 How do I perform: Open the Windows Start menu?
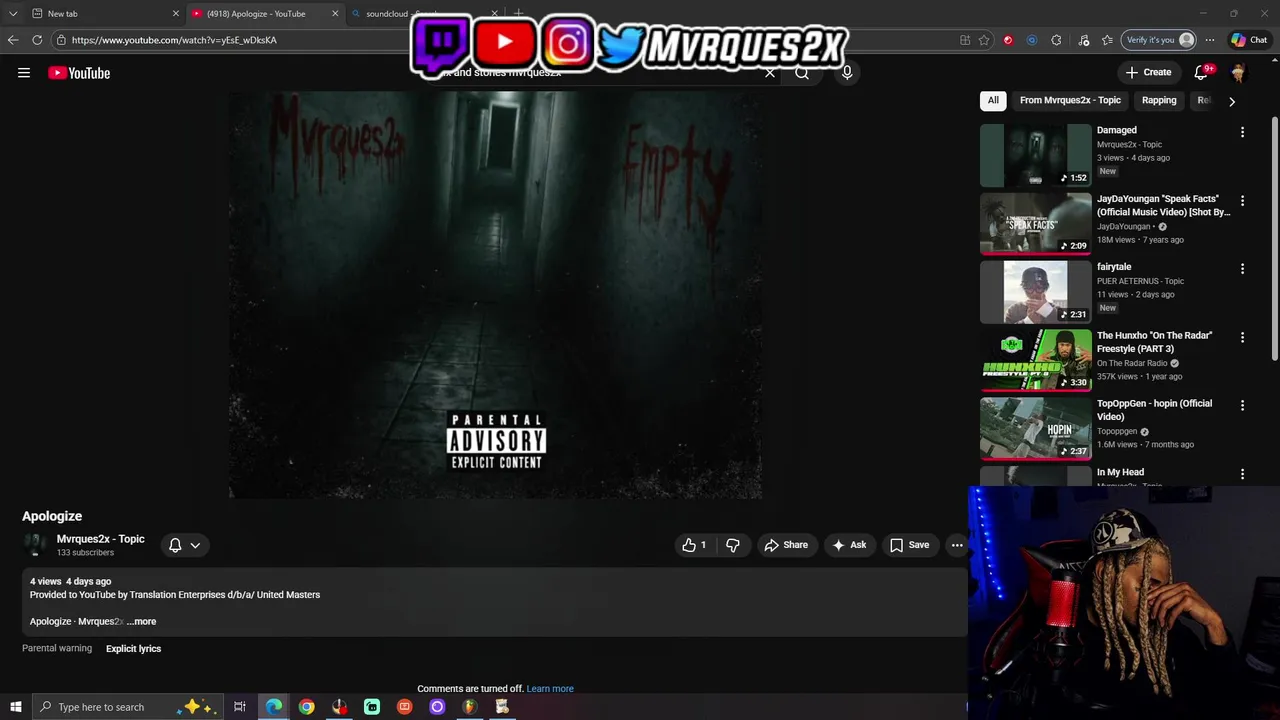pos(15,707)
